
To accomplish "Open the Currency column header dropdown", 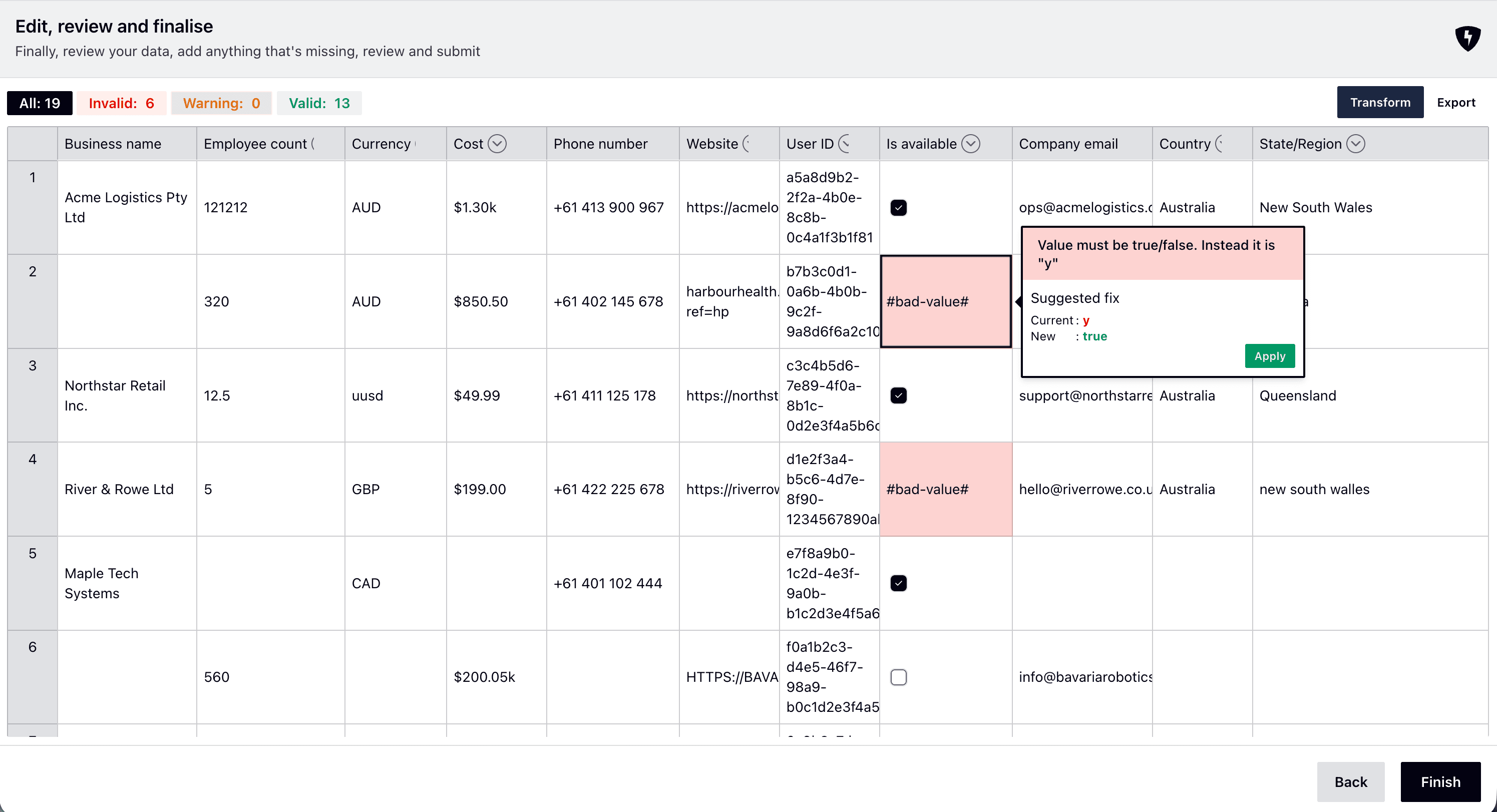I will click(x=416, y=144).
